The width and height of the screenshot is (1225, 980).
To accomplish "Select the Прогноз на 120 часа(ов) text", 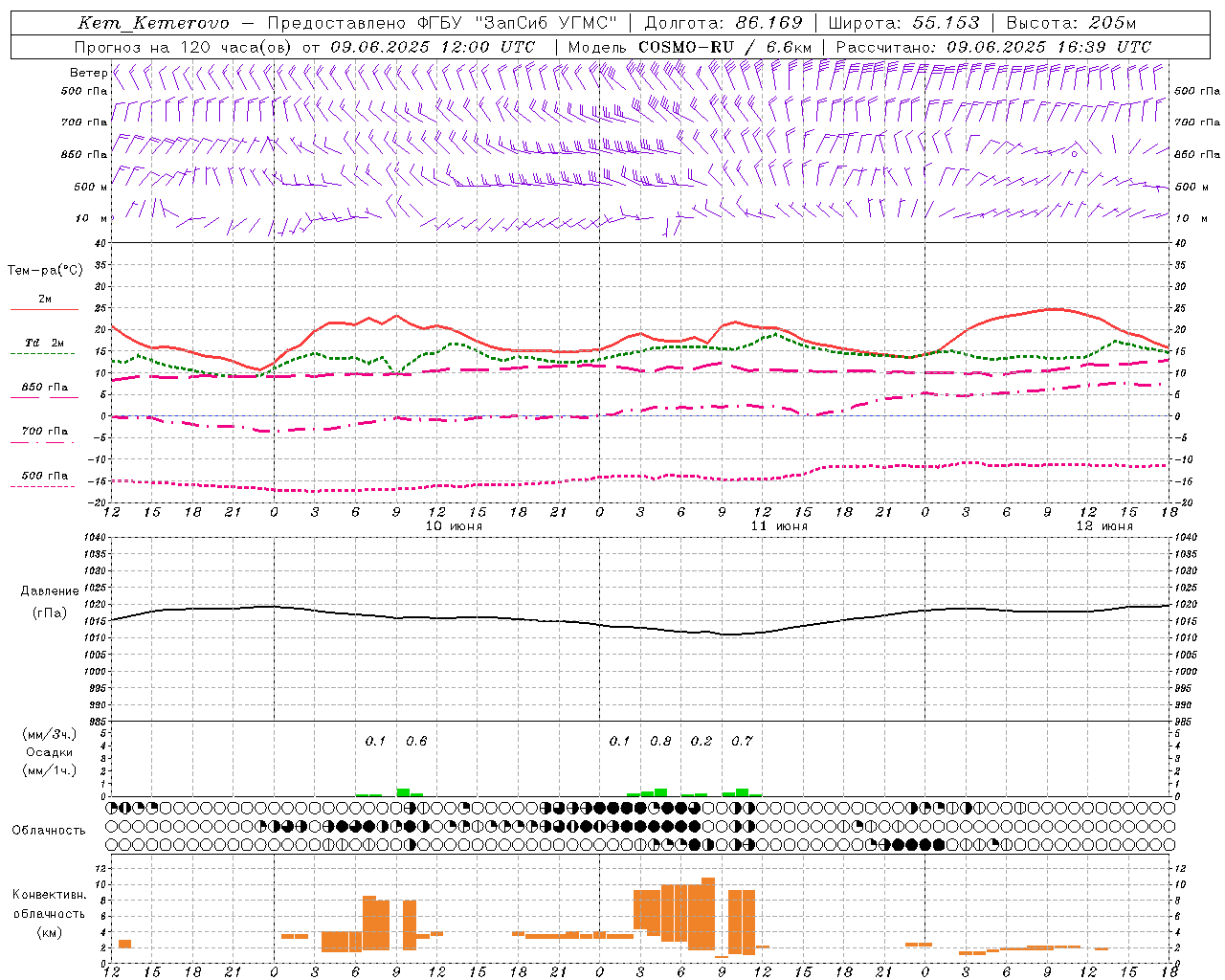I will click(x=185, y=47).
